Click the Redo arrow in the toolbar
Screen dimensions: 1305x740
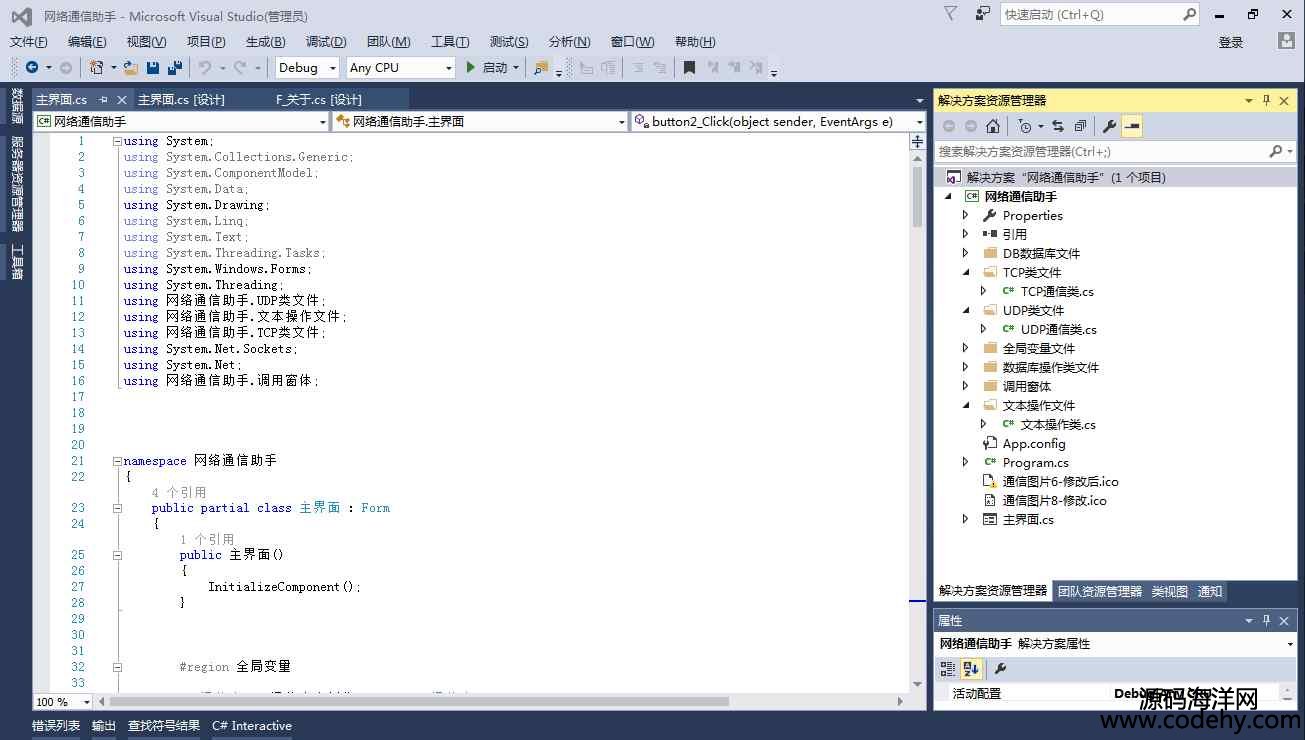(239, 68)
